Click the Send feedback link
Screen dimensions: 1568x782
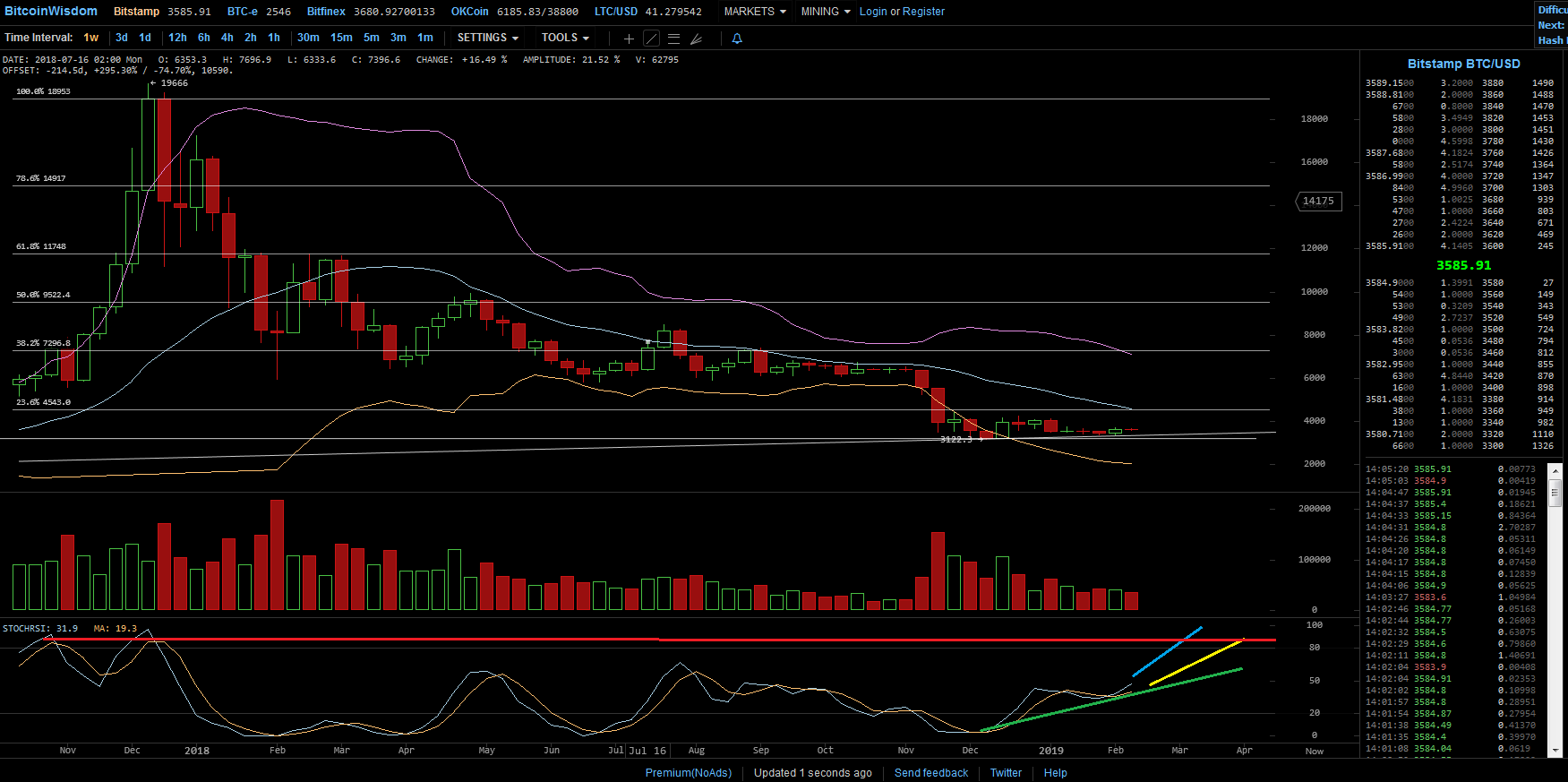tap(931, 773)
